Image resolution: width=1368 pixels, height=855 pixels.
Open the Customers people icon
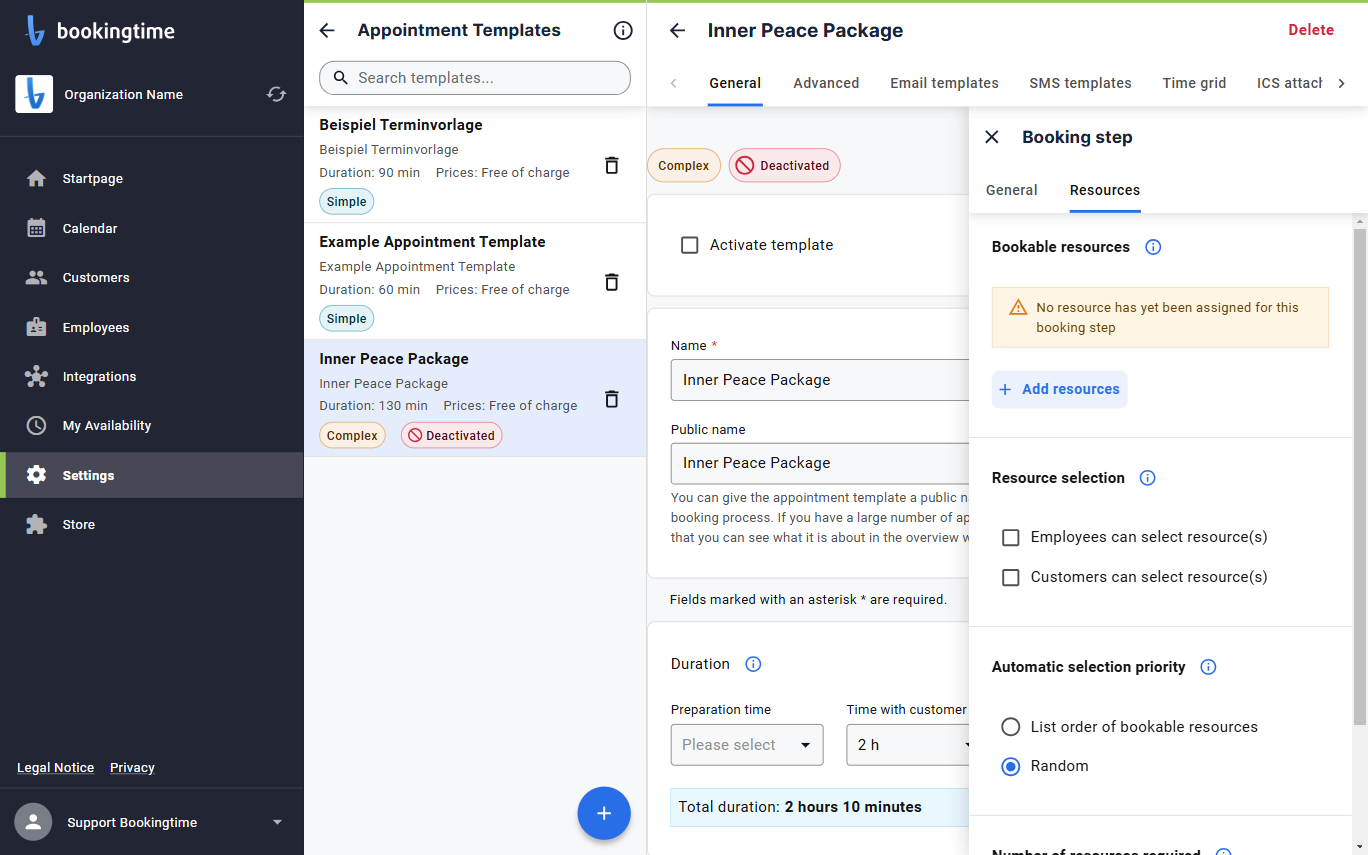pos(36,278)
